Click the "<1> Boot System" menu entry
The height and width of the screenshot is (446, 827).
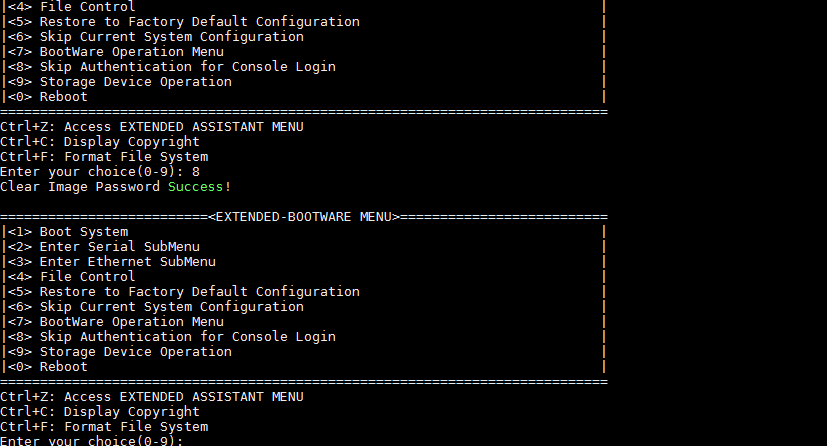pos(68,232)
